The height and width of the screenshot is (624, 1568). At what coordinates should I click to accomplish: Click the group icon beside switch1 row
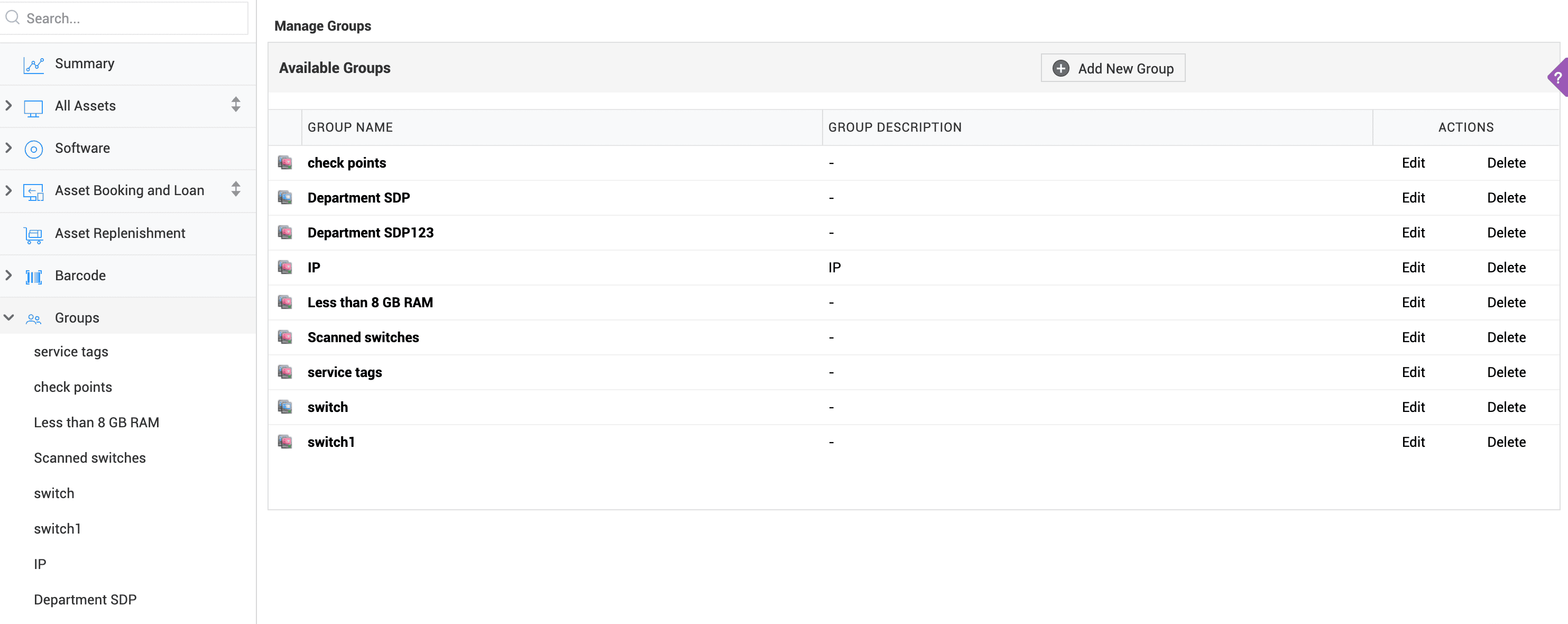pyautogui.click(x=285, y=442)
